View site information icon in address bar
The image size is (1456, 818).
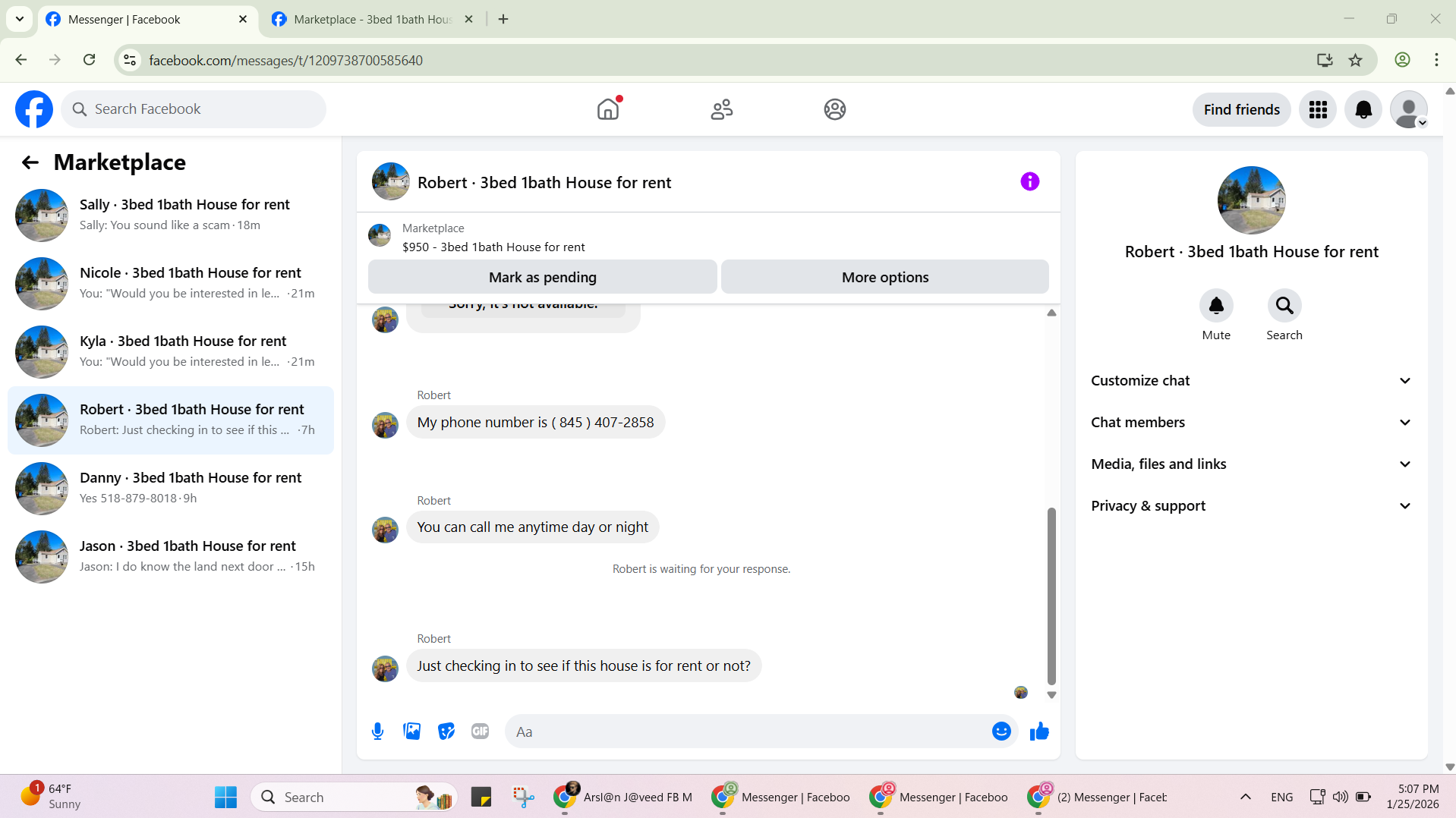pyautogui.click(x=130, y=60)
